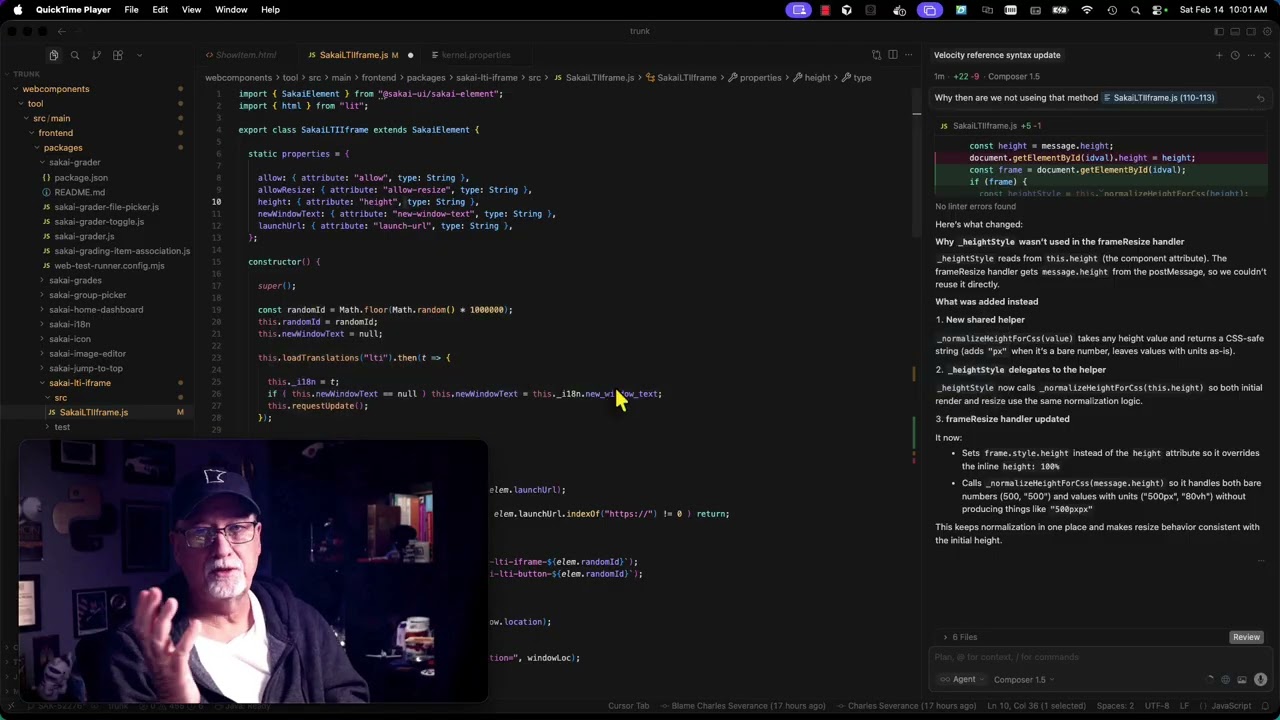Expand the 6 Files list
Screen dimensions: 1280x720
[960, 637]
